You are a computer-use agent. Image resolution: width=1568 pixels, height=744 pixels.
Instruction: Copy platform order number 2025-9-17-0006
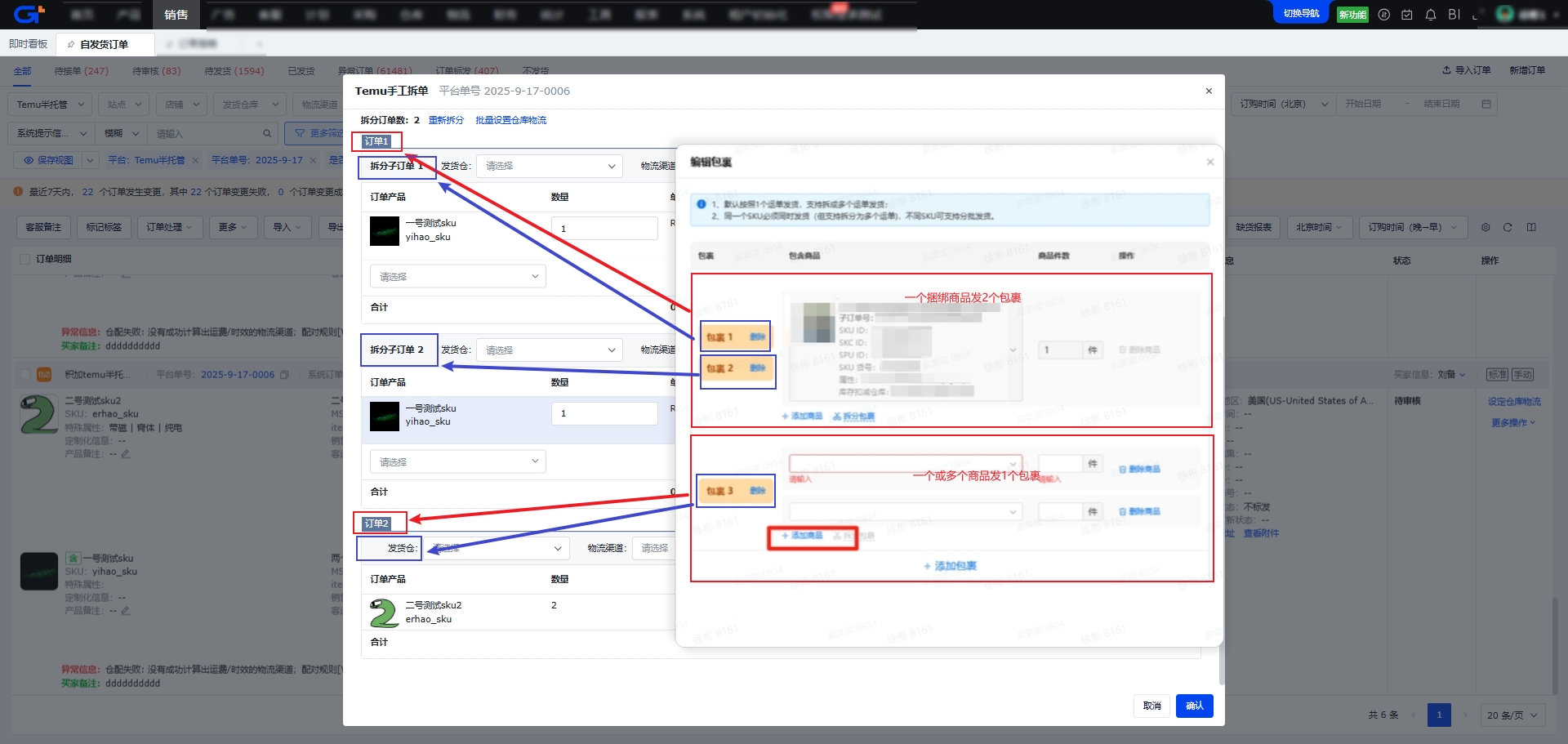pos(284,375)
